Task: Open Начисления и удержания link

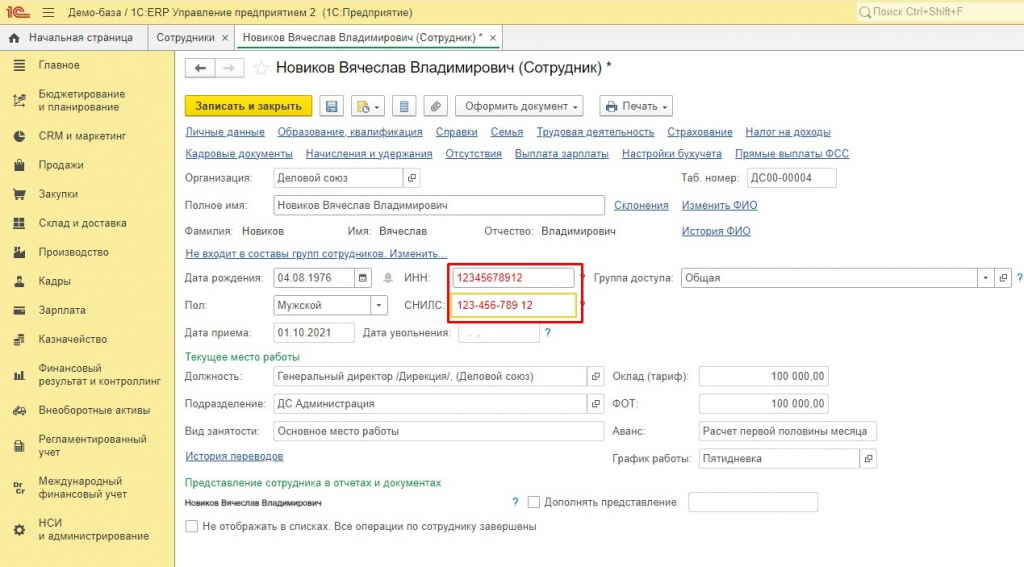Action: click(x=369, y=154)
